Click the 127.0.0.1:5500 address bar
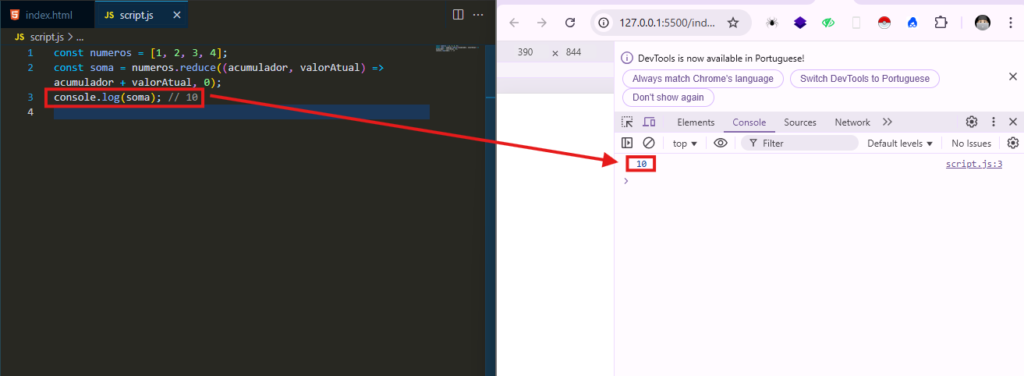The height and width of the screenshot is (376, 1024). [667, 23]
